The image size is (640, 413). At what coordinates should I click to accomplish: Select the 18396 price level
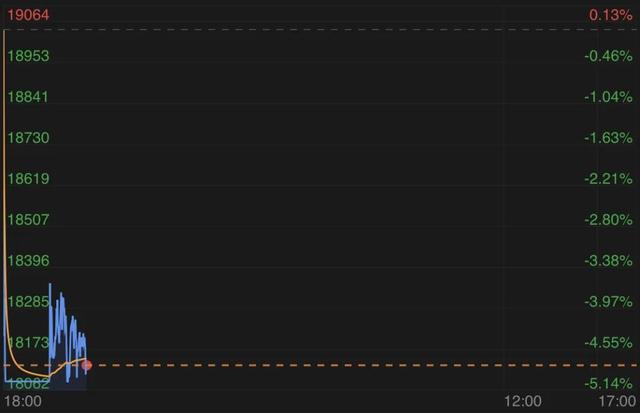(28, 260)
